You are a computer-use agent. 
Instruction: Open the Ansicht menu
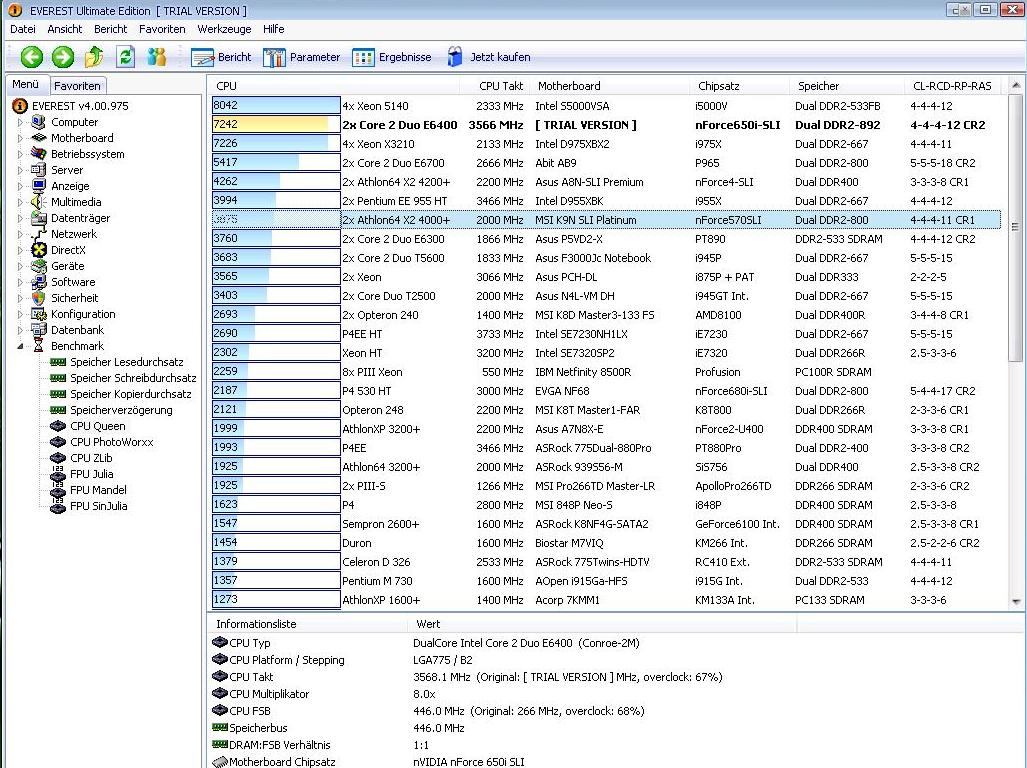click(x=65, y=29)
